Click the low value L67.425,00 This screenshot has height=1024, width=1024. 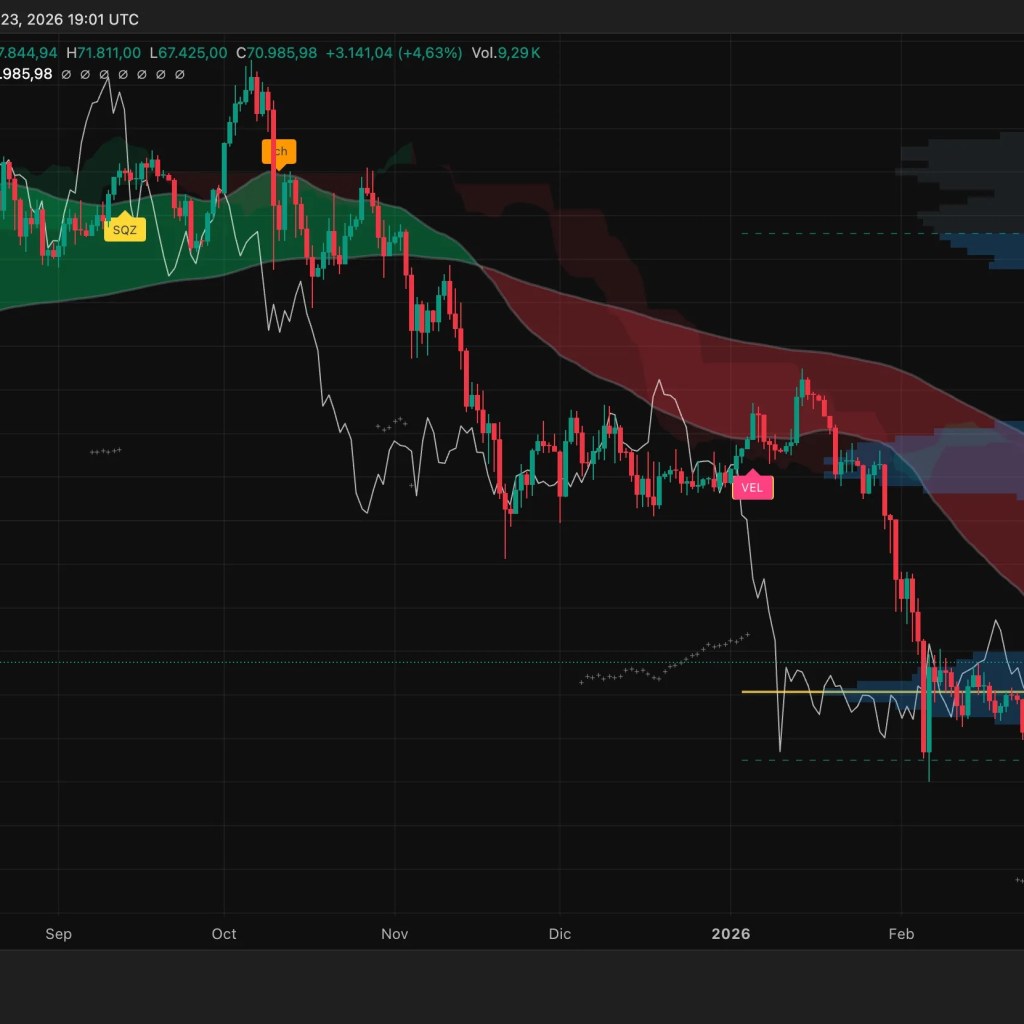188,53
